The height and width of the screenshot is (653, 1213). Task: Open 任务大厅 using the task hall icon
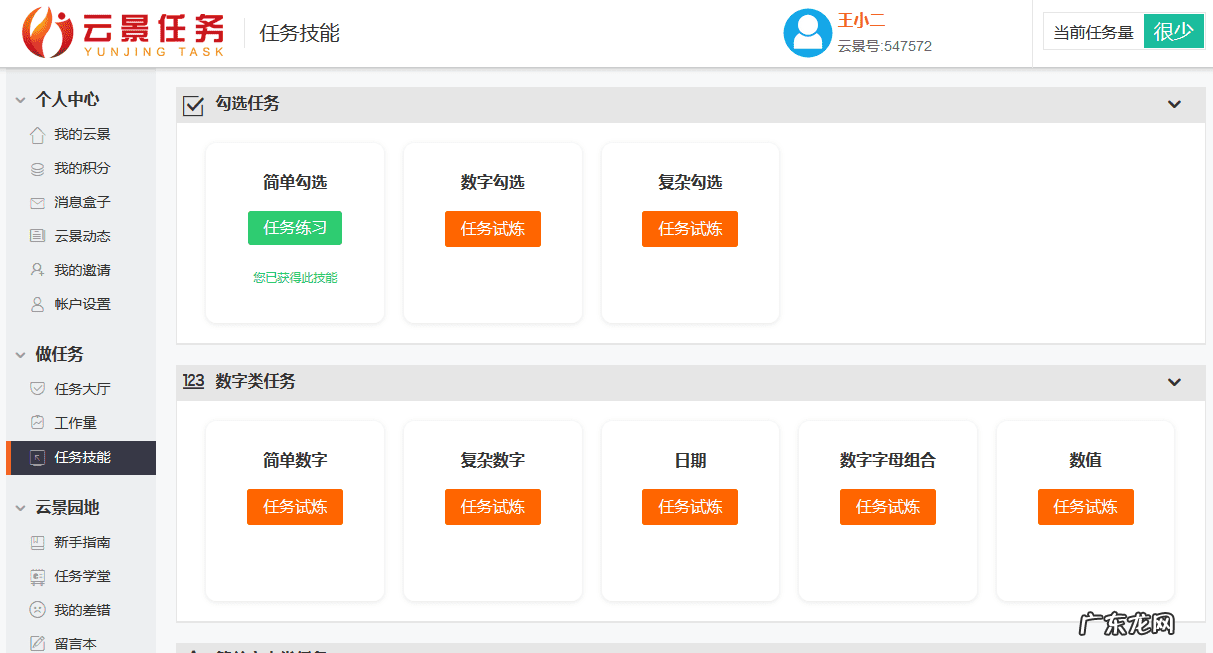(x=37, y=388)
